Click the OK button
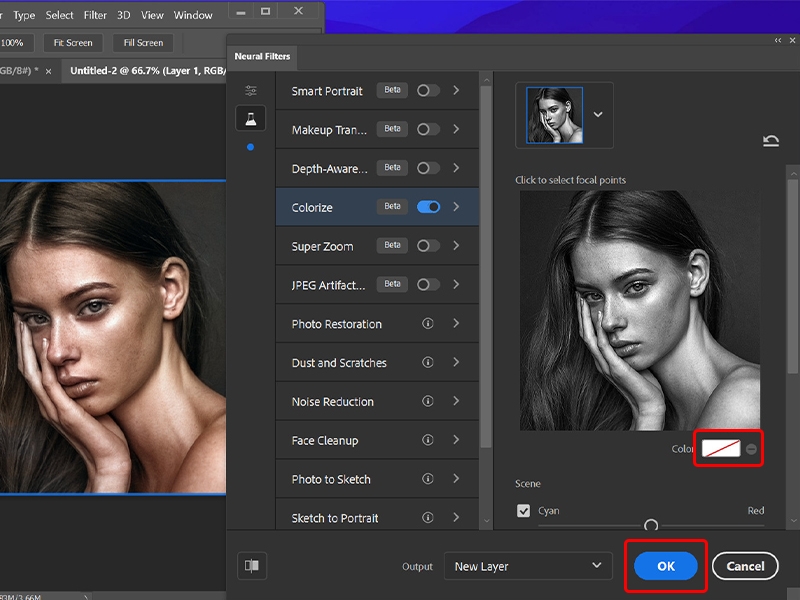 [x=665, y=565]
